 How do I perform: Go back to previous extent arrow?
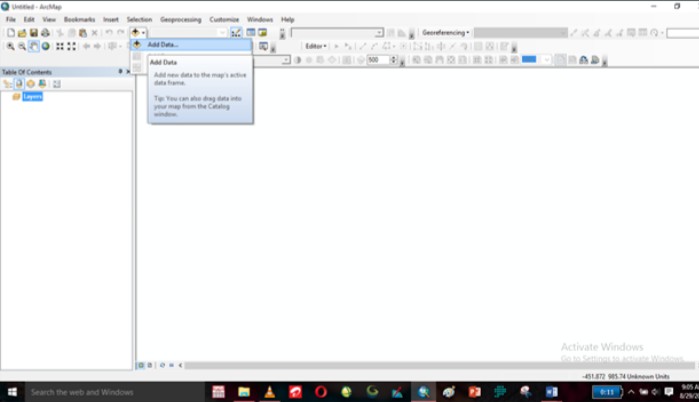pyautogui.click(x=86, y=46)
